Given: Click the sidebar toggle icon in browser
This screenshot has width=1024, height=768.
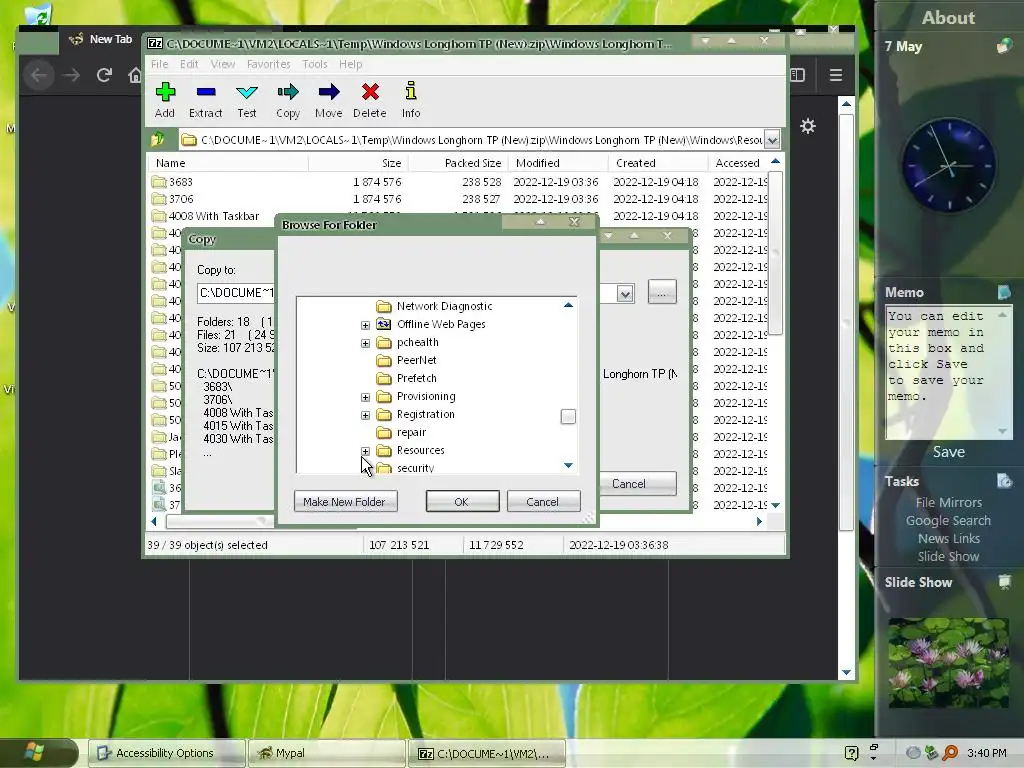Looking at the screenshot, I should point(797,75).
